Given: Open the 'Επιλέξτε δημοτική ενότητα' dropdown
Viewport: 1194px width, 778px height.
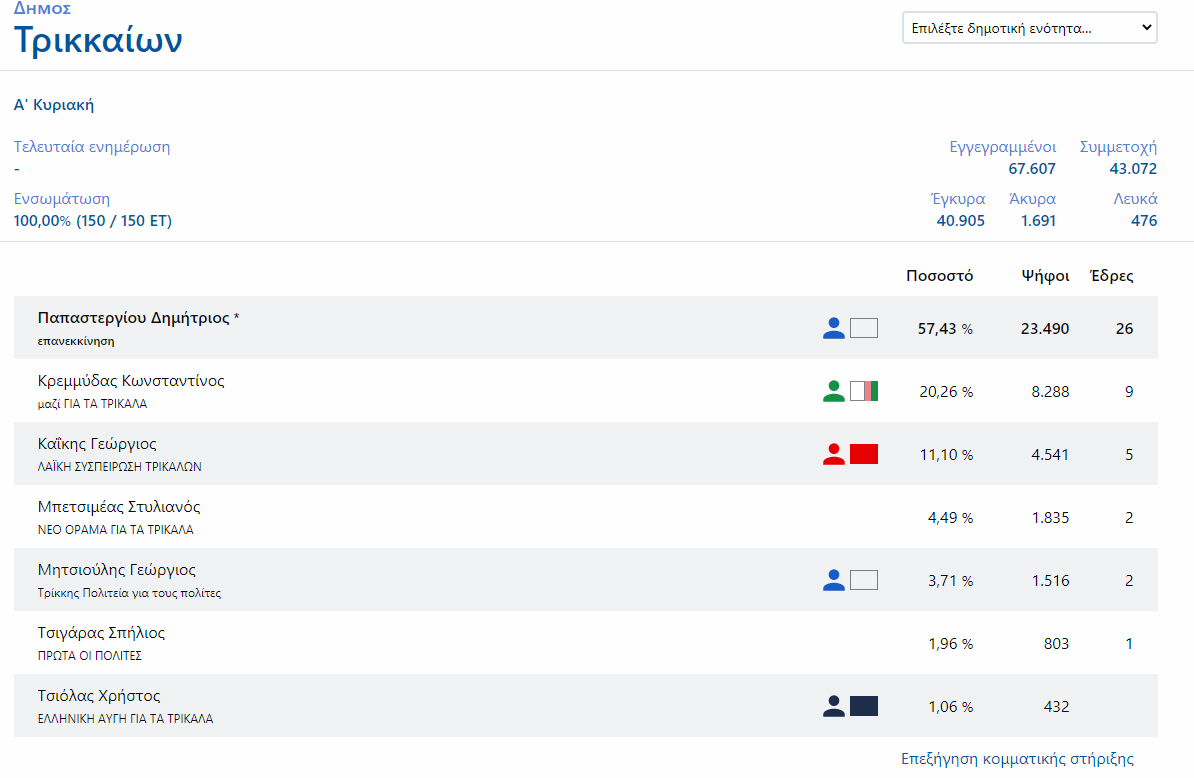Looking at the screenshot, I should tap(1029, 28).
